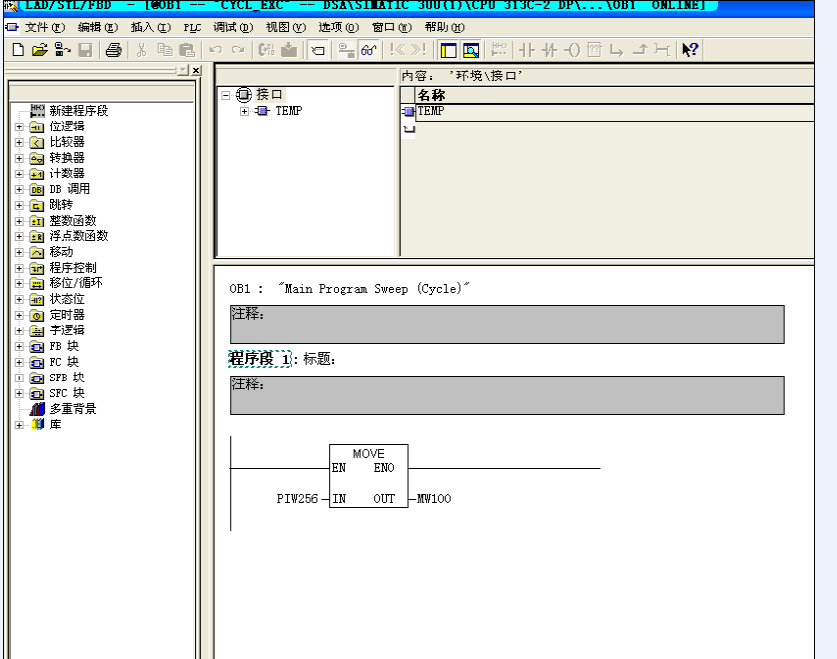This screenshot has height=659, width=837.
Task: Open the 选项 (Options) menu
Action: pos(338,27)
